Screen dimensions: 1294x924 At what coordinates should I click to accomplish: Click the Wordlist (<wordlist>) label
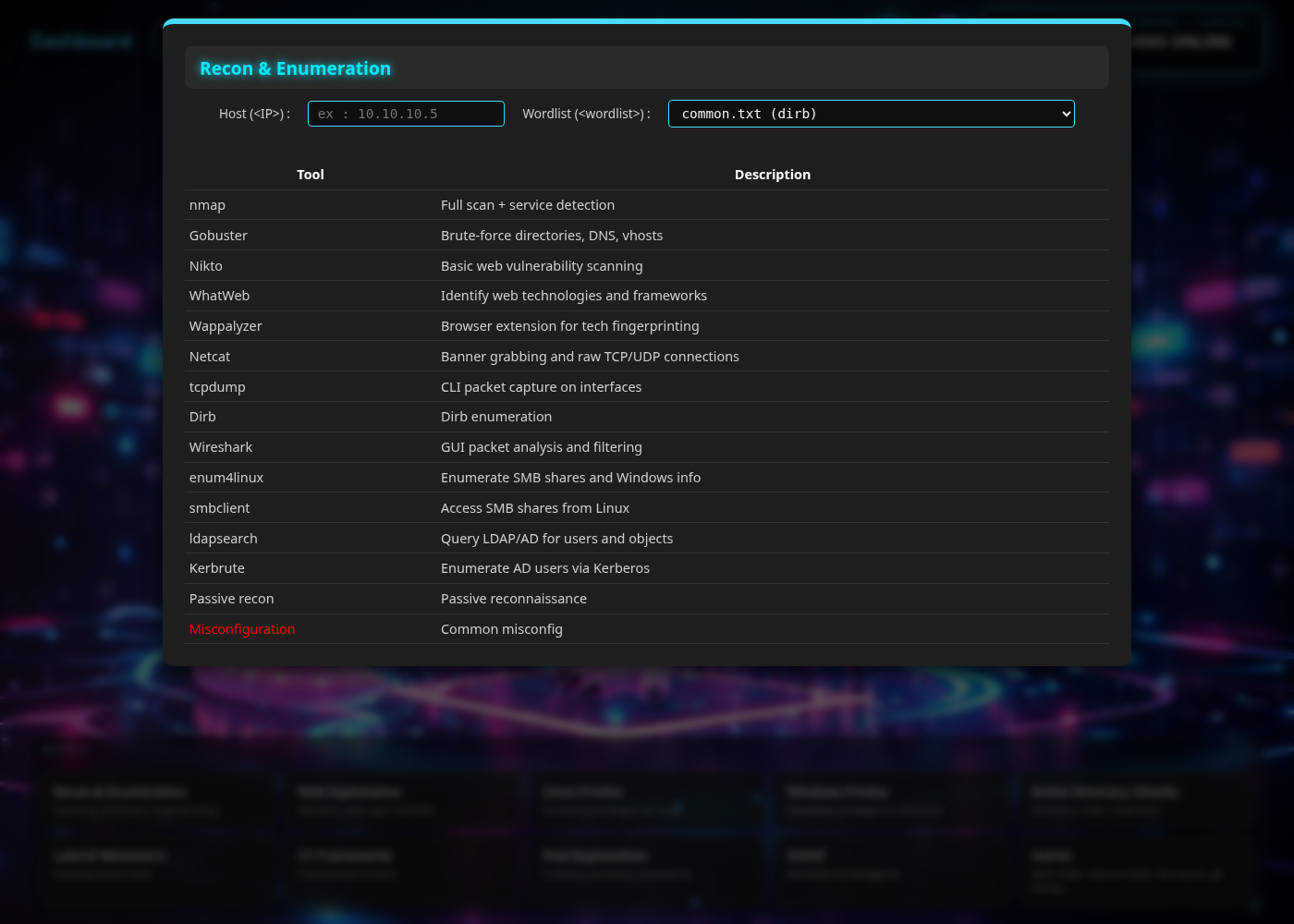pyautogui.click(x=587, y=114)
